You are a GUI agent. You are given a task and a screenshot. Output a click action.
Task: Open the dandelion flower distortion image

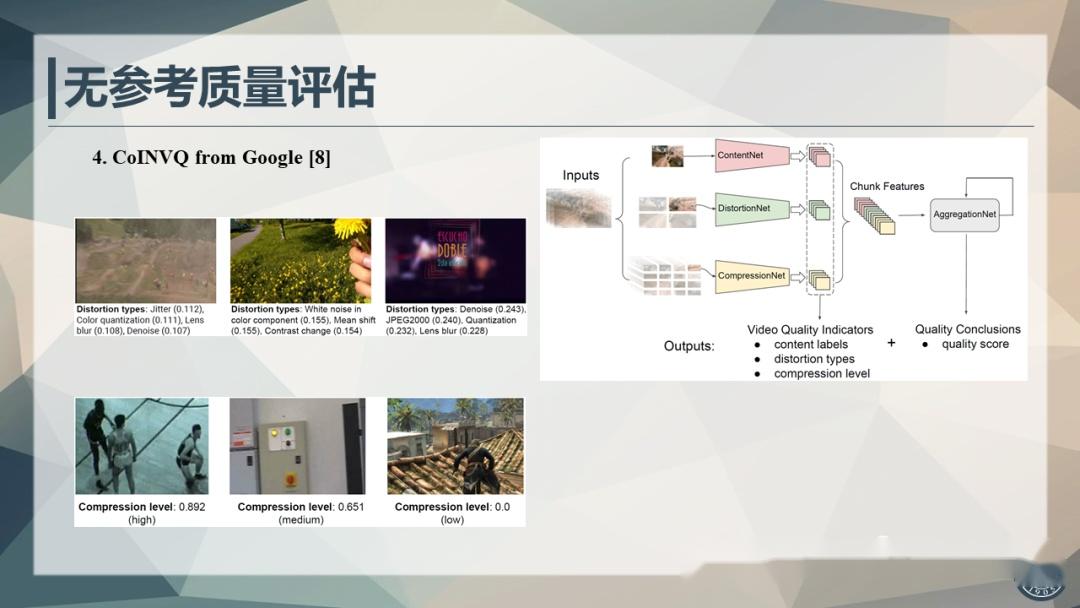pos(300,258)
